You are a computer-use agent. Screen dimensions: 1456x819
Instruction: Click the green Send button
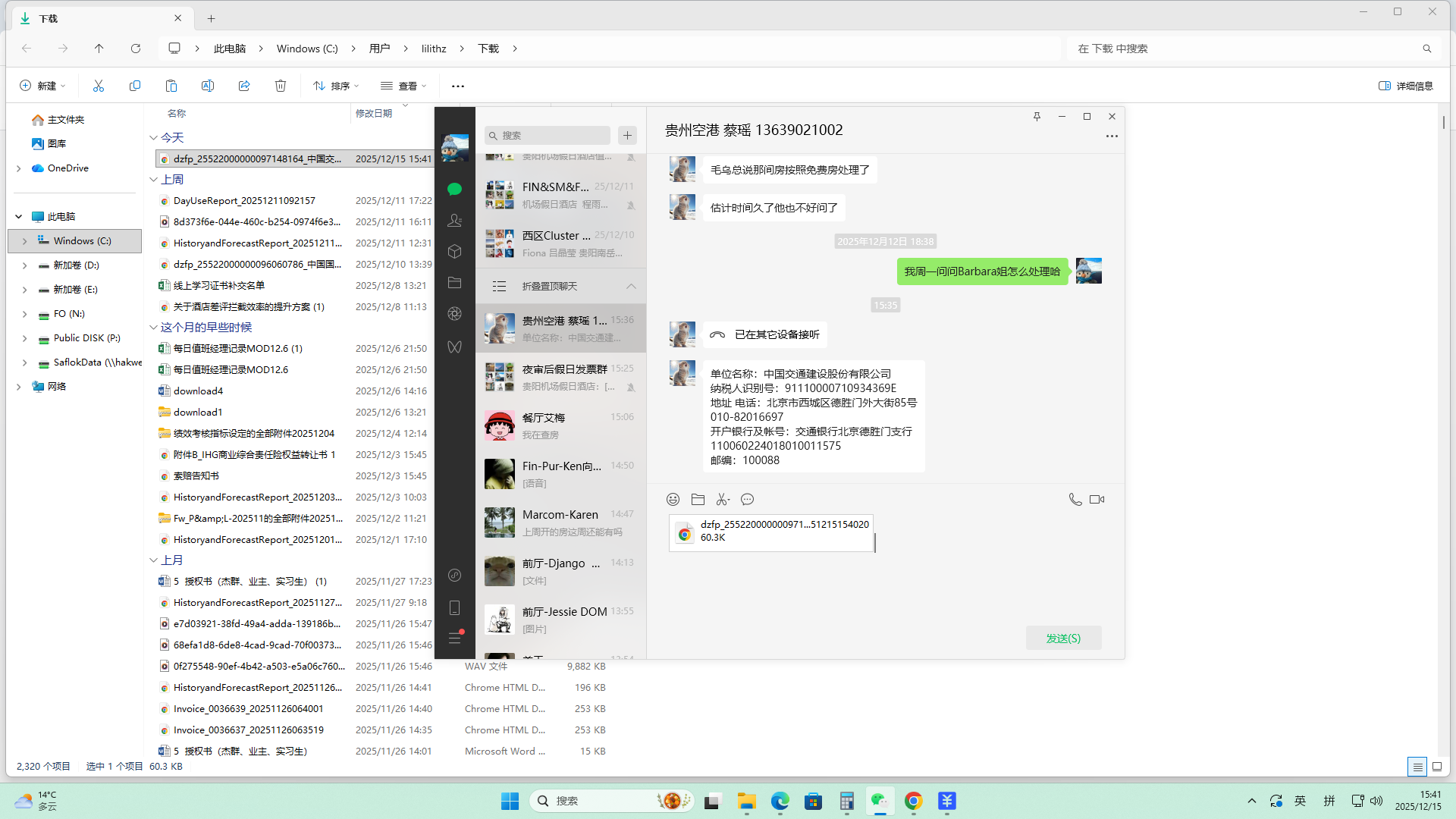(1063, 638)
